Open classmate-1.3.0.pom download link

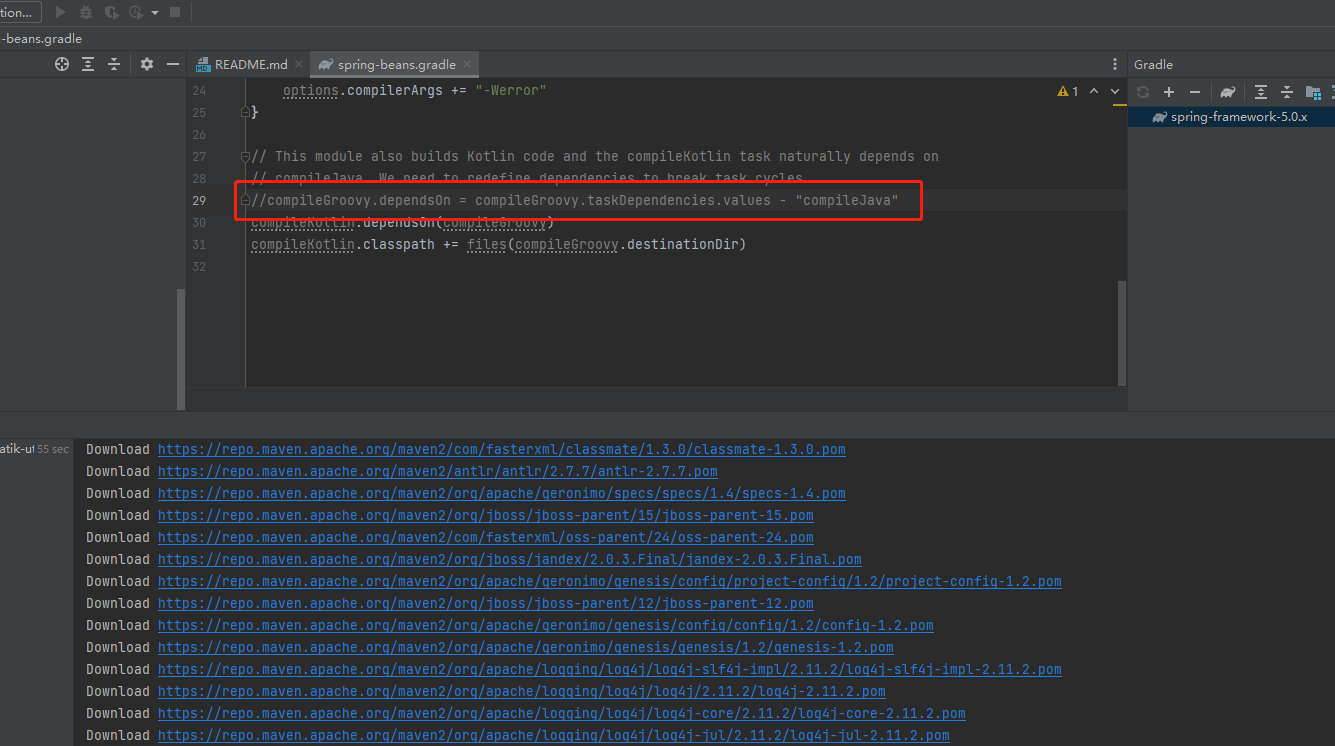pos(501,450)
